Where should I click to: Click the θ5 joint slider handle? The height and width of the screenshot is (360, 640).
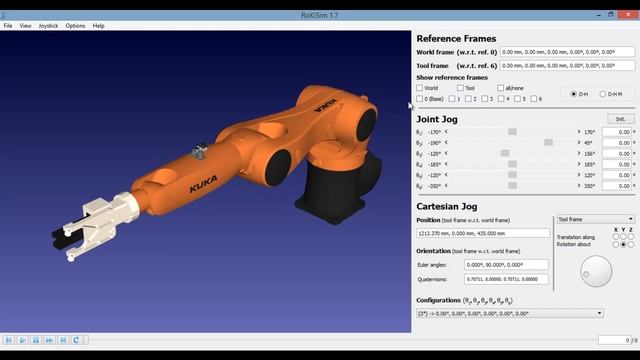pyautogui.click(x=512, y=175)
